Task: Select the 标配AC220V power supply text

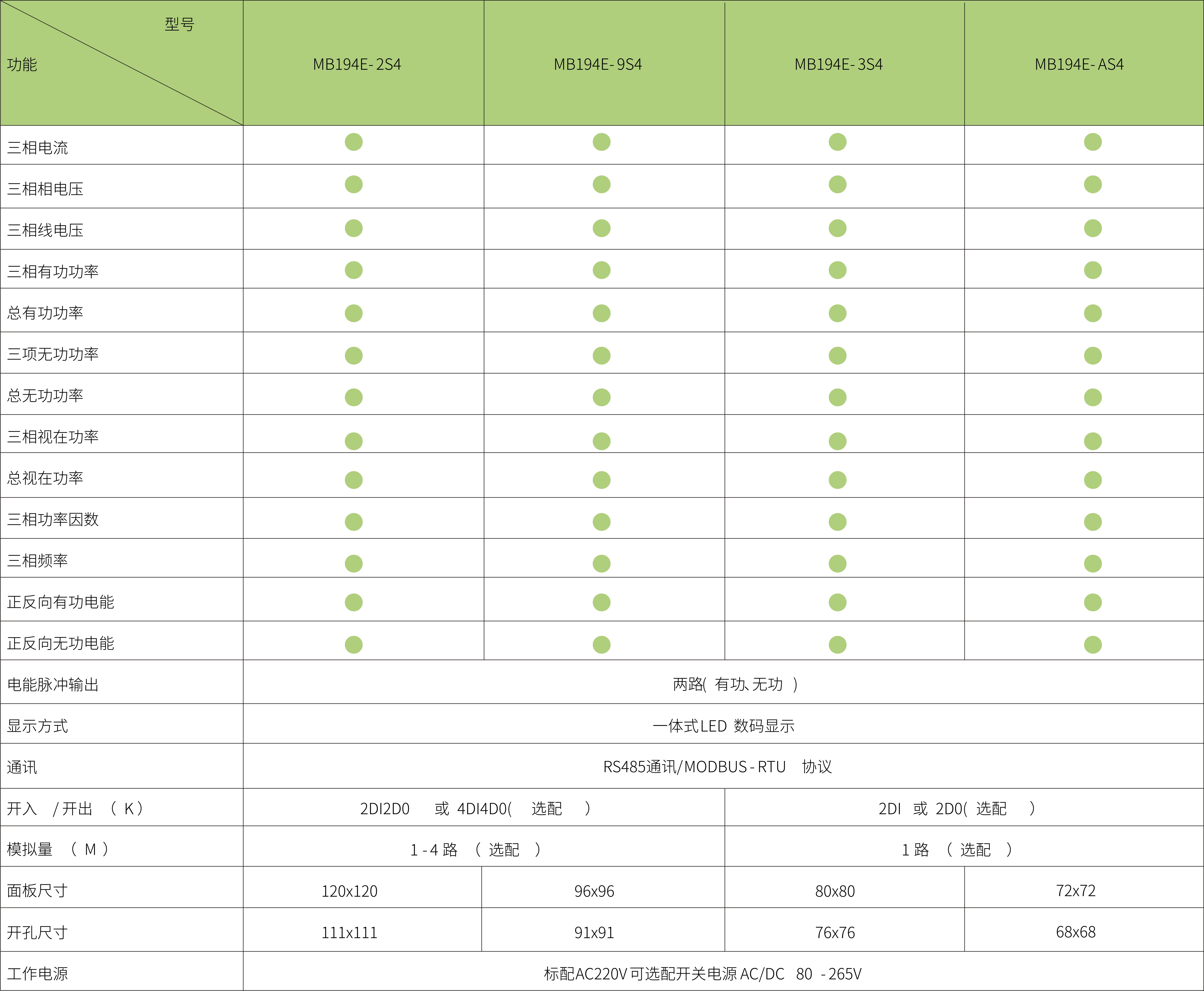Action: click(703, 974)
